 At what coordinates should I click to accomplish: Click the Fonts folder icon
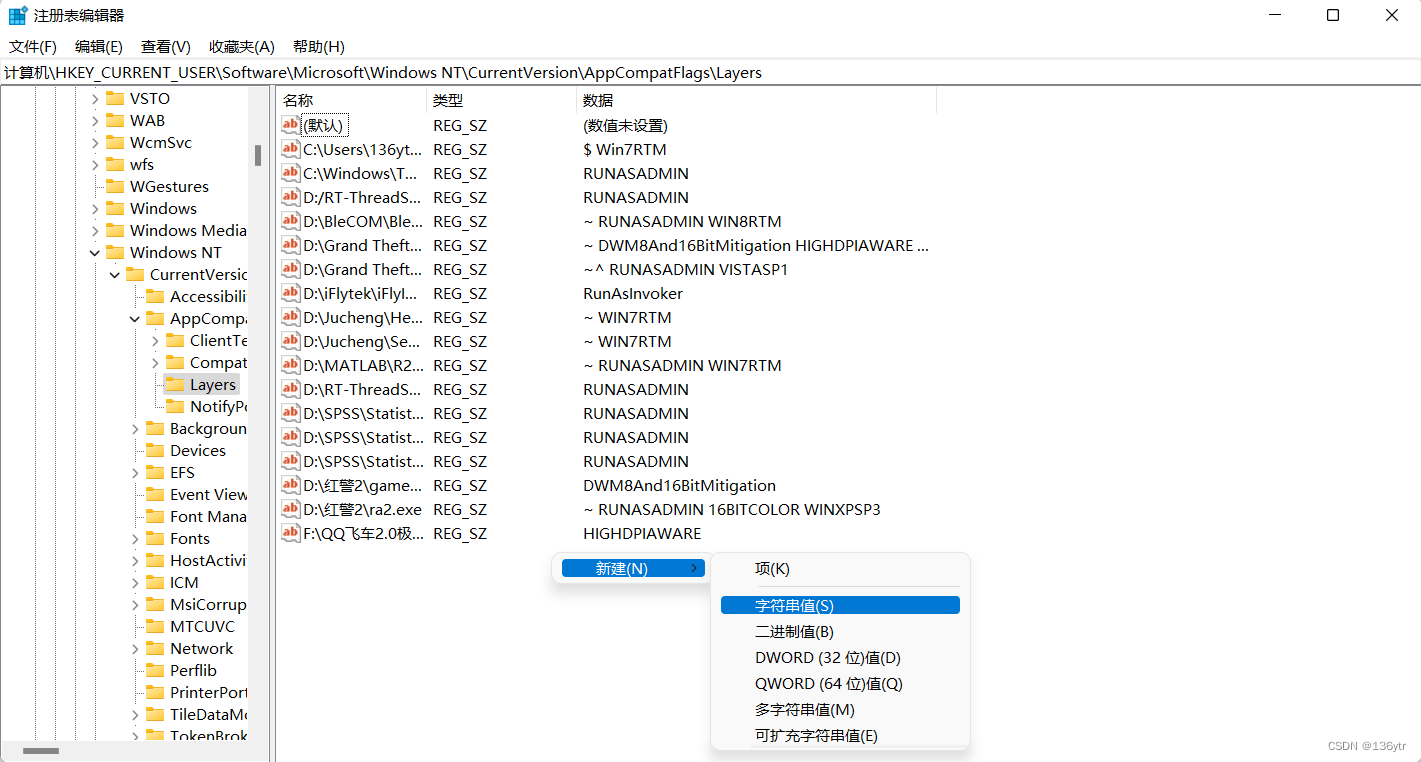[154, 538]
